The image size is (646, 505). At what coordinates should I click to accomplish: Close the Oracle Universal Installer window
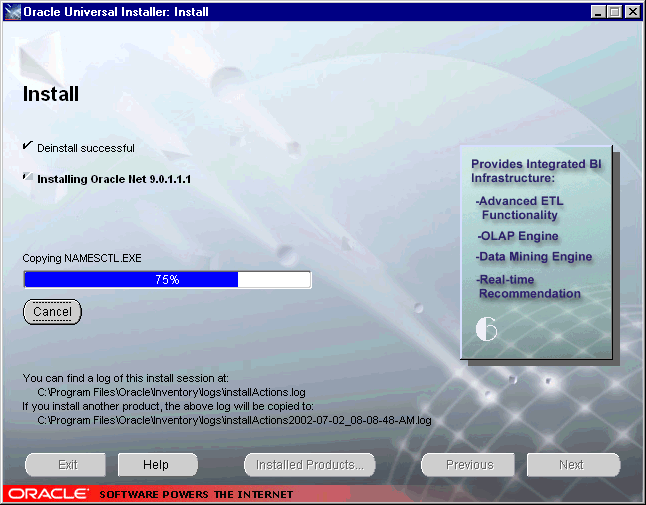tap(632, 12)
